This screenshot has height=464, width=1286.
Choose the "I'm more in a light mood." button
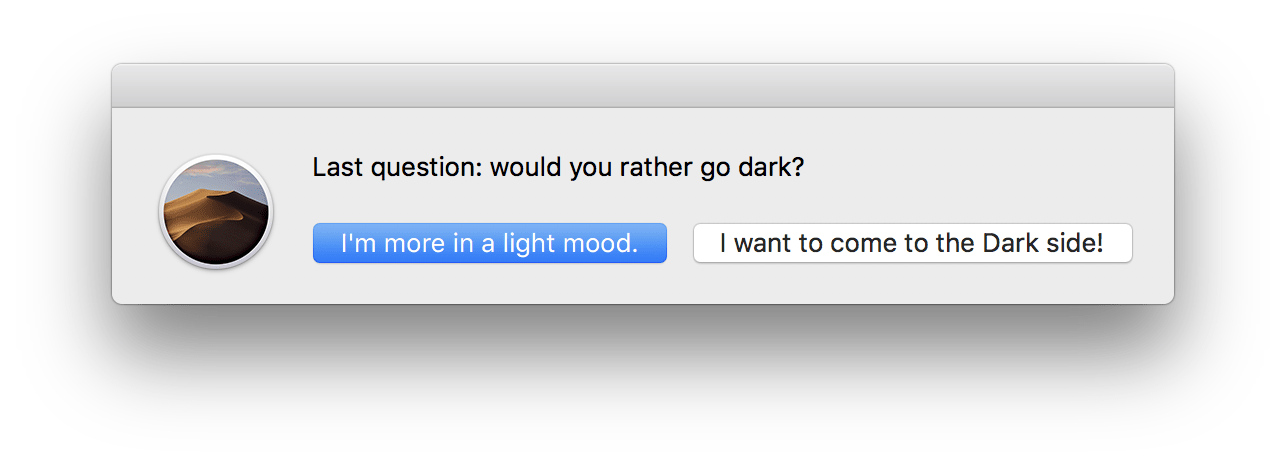click(x=489, y=243)
